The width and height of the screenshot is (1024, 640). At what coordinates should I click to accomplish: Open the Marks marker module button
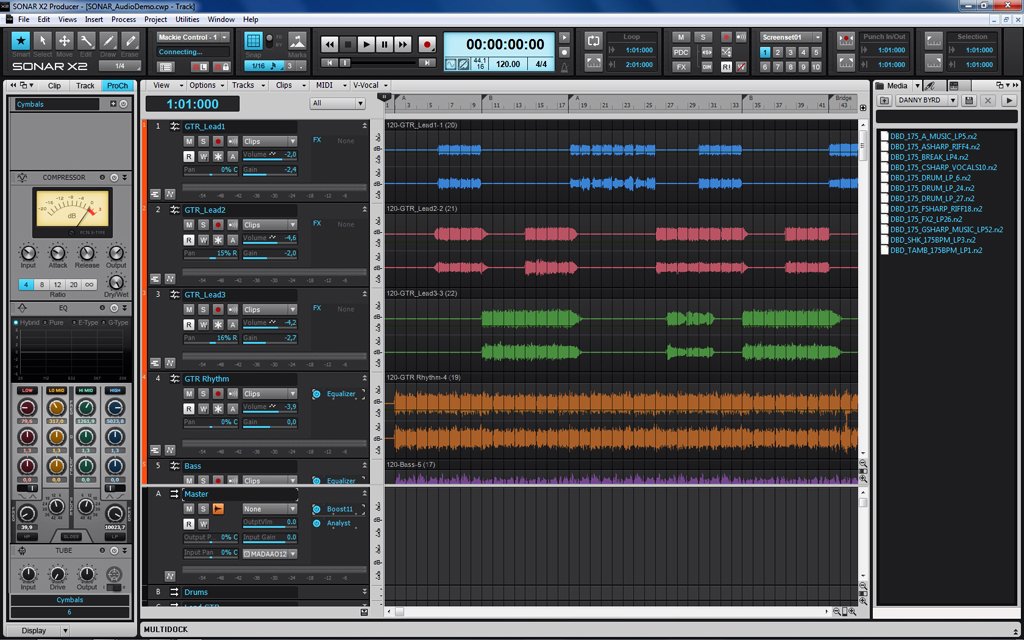click(297, 41)
